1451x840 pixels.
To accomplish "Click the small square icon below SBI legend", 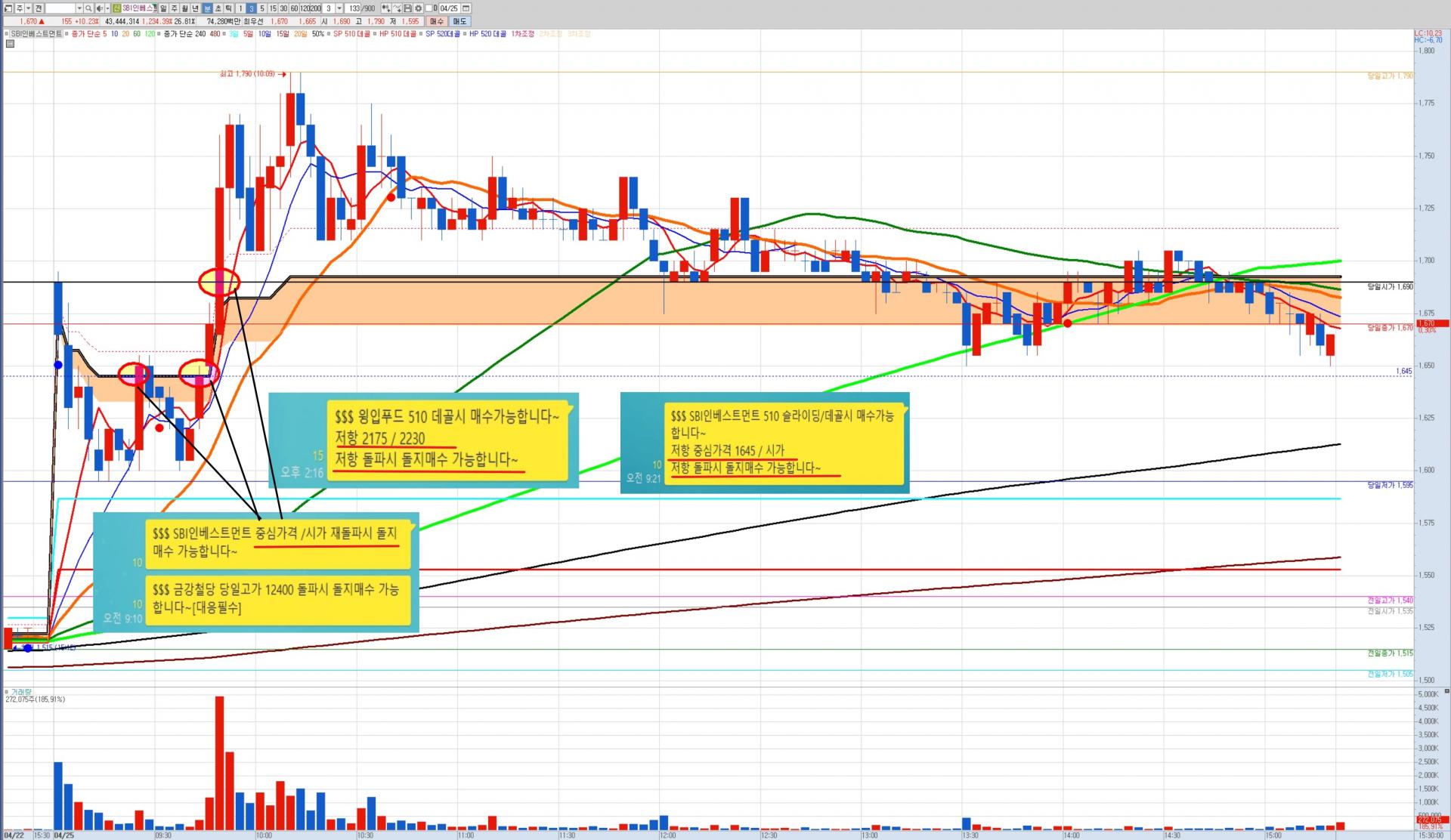I will [9, 44].
